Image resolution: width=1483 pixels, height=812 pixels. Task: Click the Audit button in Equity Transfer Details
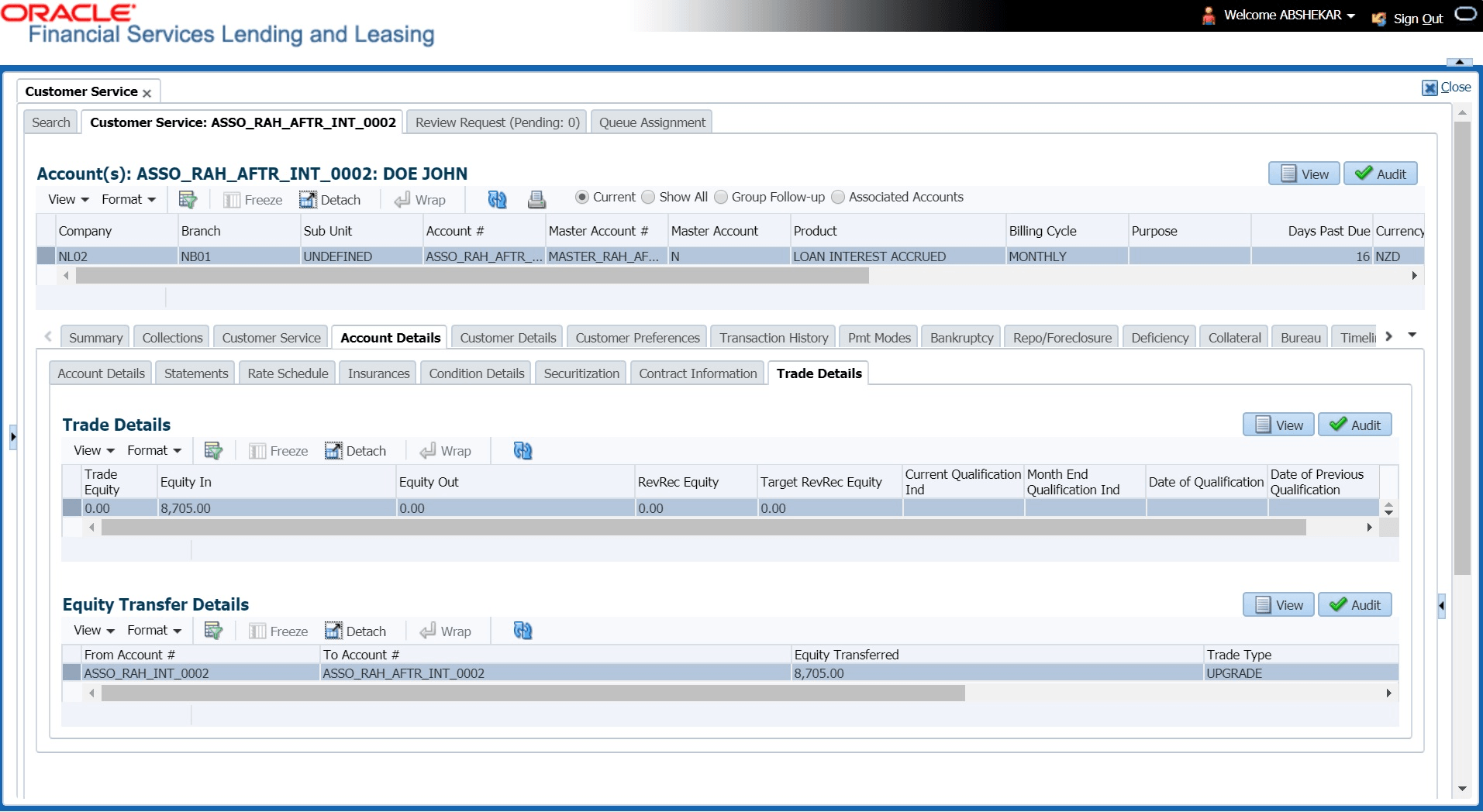click(x=1354, y=604)
